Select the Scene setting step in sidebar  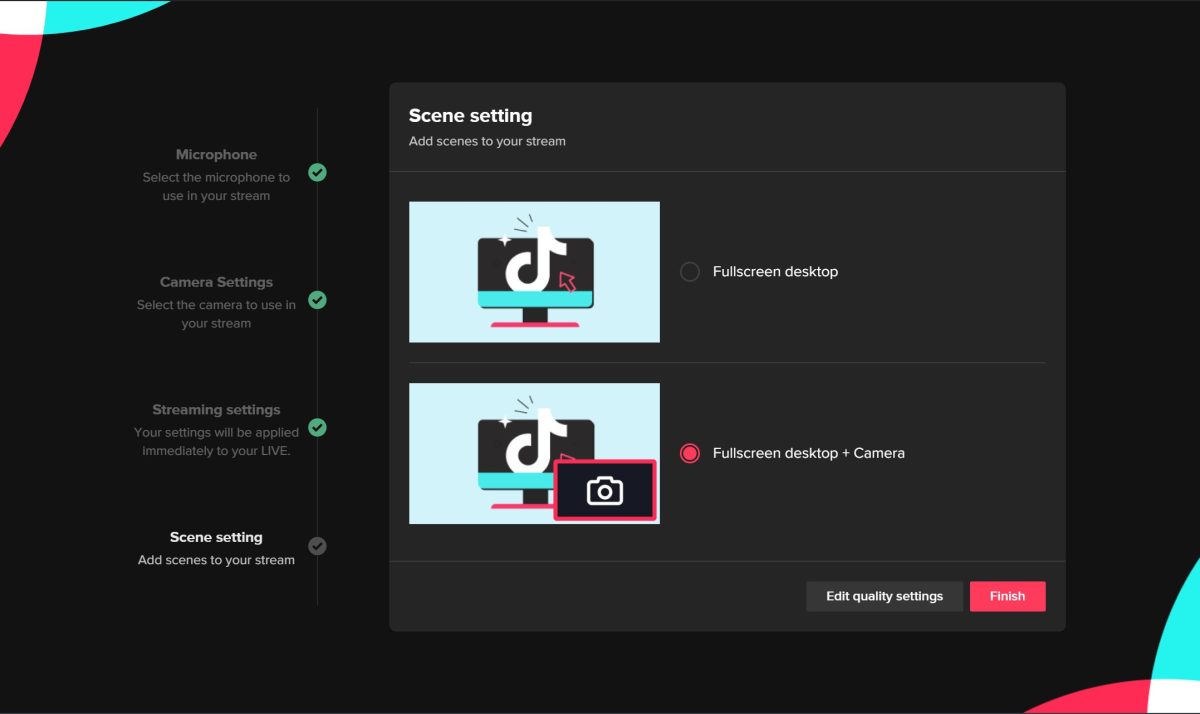click(x=216, y=537)
